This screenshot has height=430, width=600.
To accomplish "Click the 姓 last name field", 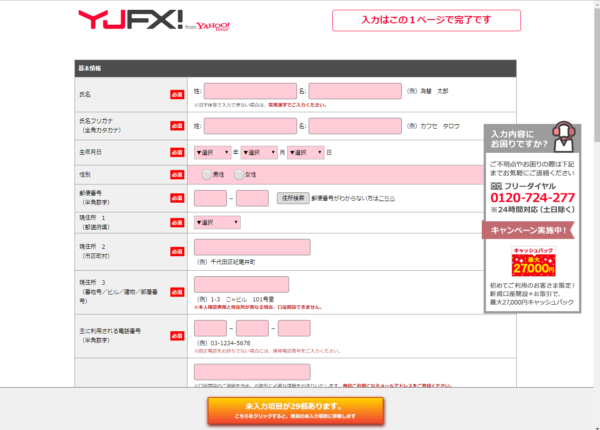I will click(x=250, y=92).
